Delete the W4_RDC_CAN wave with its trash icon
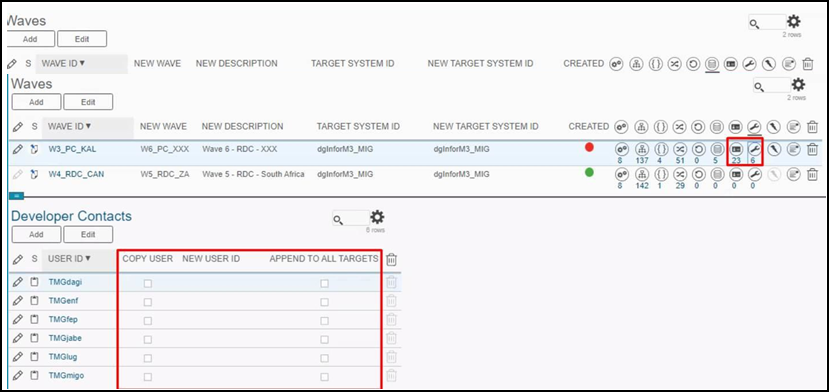 coord(813,174)
